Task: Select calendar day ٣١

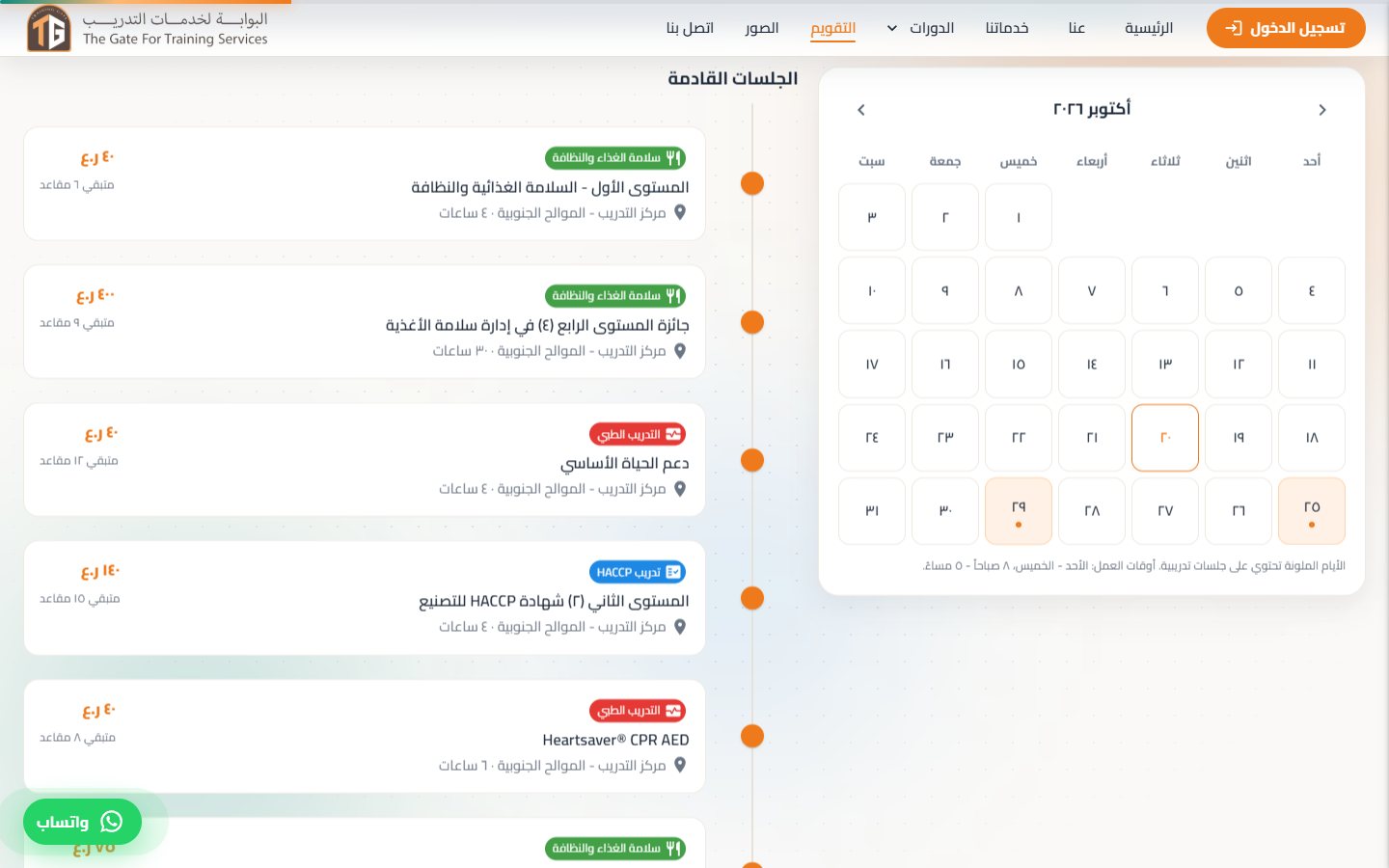Action: [x=872, y=511]
